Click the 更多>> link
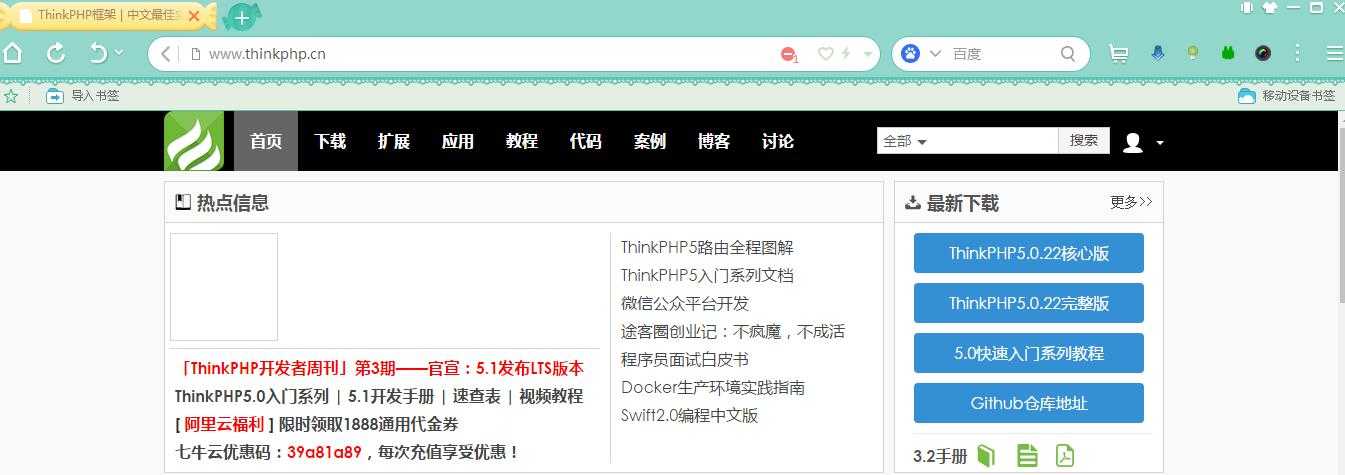 click(1131, 202)
